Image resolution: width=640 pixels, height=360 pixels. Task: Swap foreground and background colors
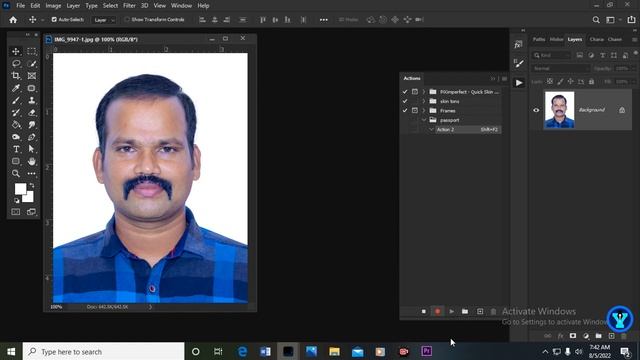click(32, 186)
